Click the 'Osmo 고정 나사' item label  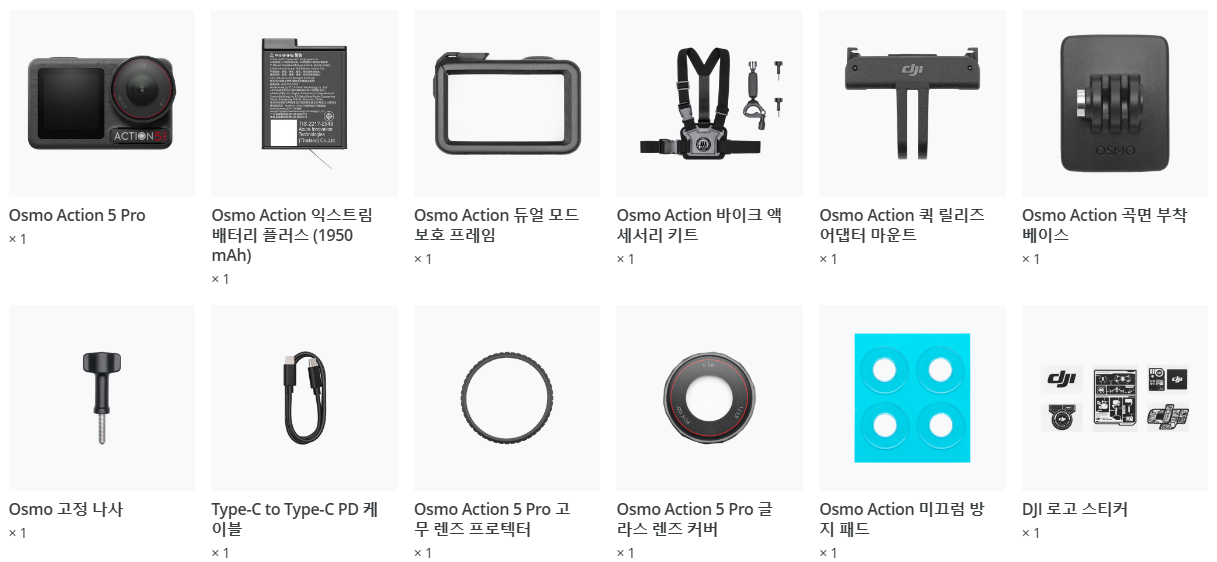[66, 509]
